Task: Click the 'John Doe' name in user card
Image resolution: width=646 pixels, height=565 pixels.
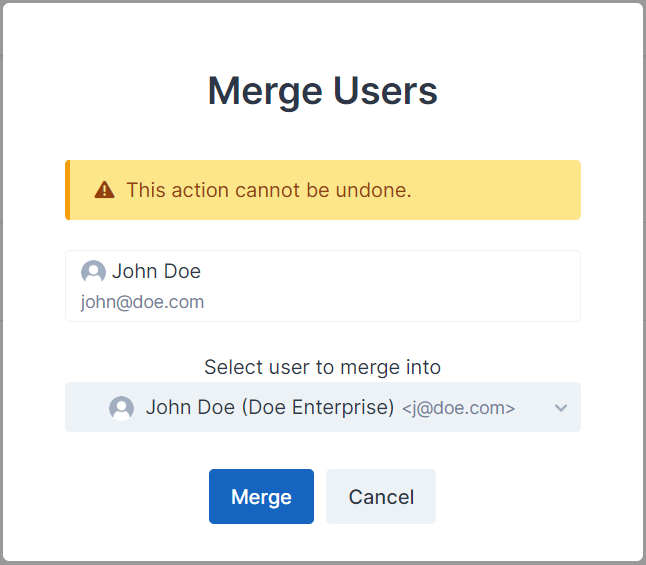Action: click(156, 272)
